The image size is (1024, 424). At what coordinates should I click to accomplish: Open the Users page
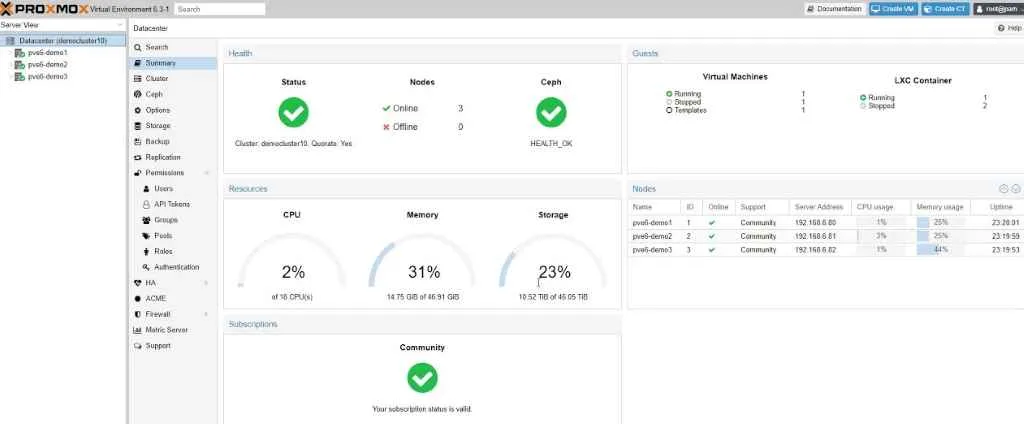tap(163, 189)
